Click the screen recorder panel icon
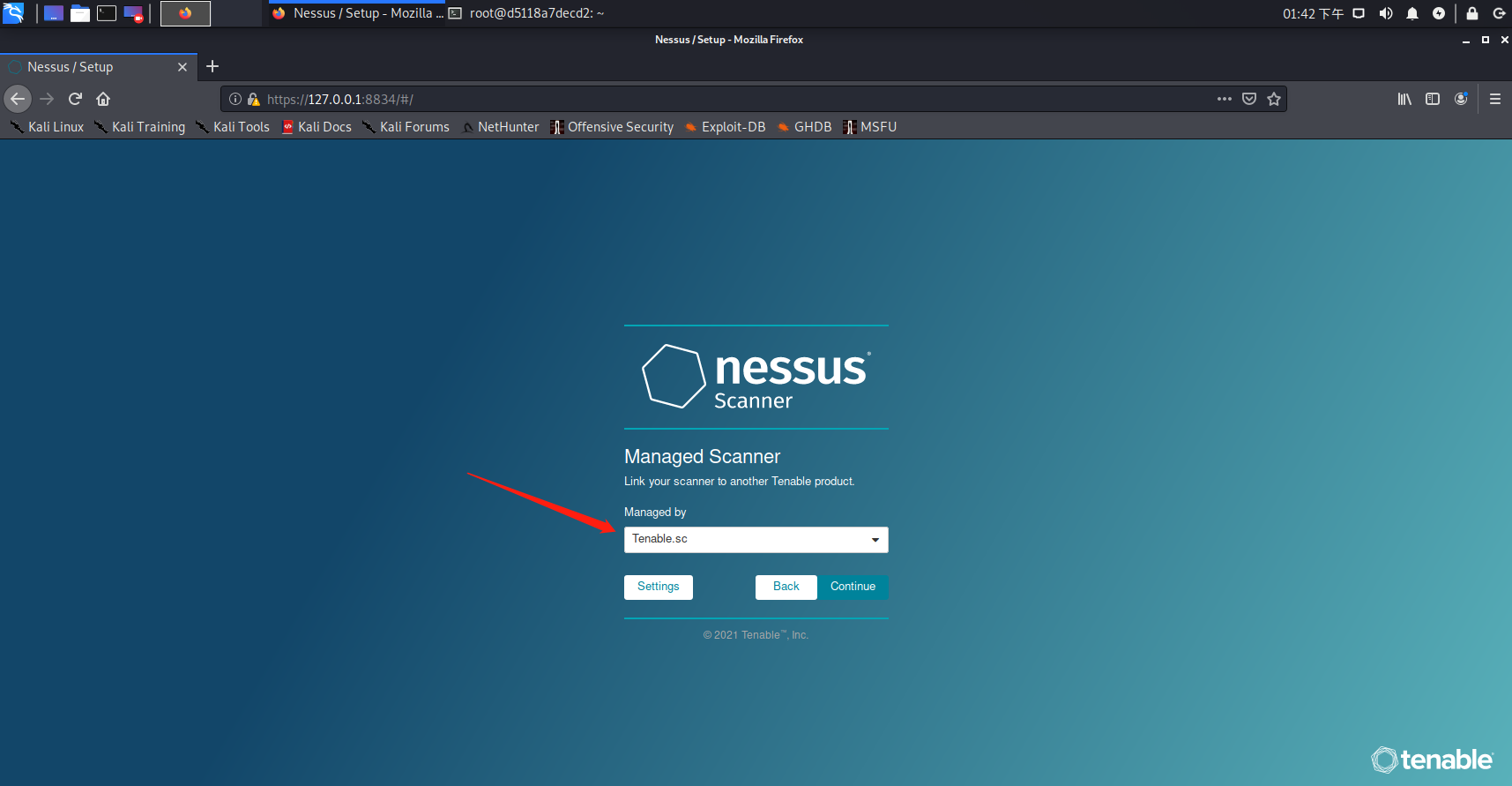1512x786 pixels. (133, 13)
